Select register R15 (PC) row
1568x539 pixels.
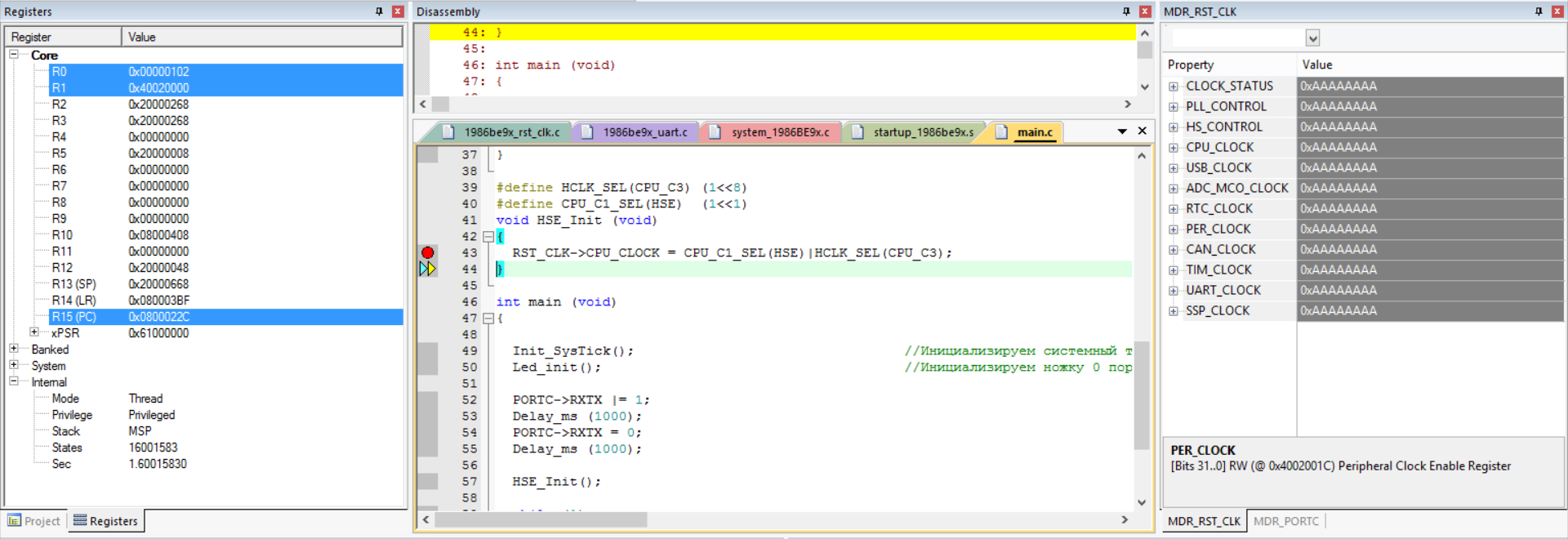tap(225, 317)
